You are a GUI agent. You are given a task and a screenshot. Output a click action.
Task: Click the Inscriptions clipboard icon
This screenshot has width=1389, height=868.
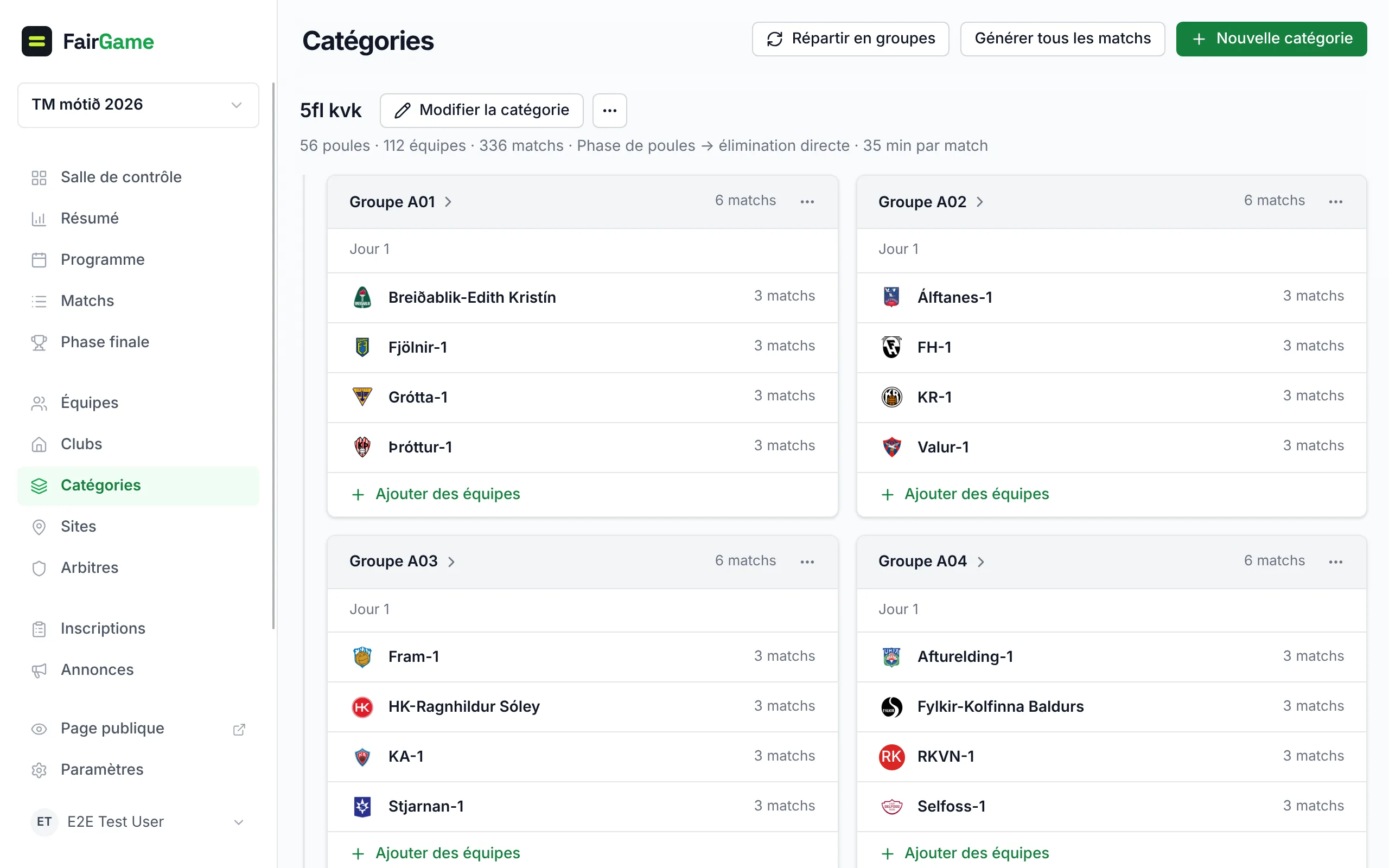pyautogui.click(x=39, y=629)
